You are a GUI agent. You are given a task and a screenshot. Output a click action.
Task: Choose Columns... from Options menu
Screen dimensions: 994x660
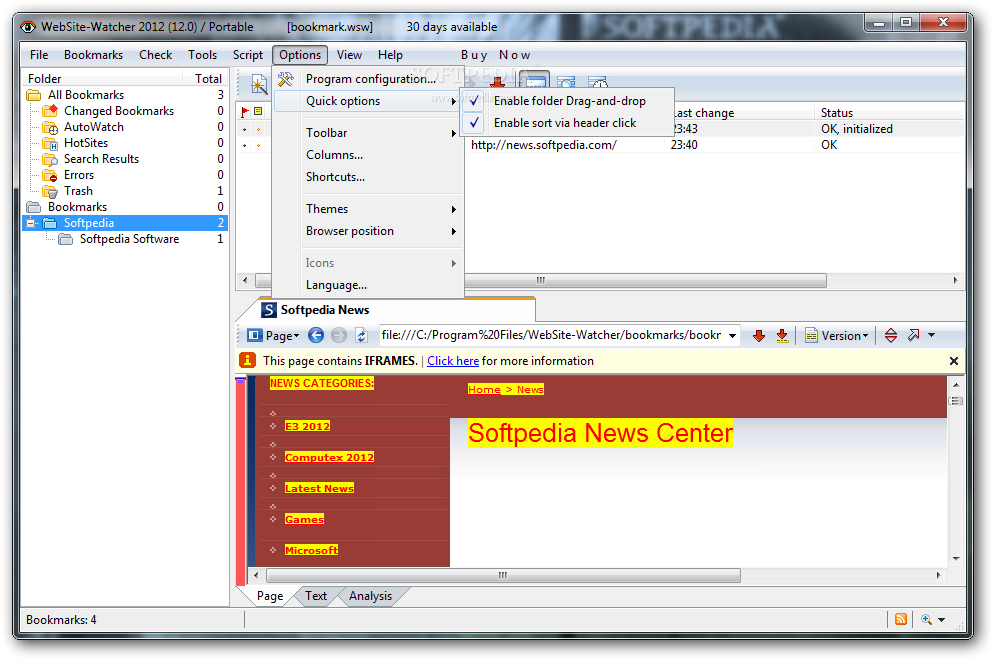tap(368, 155)
